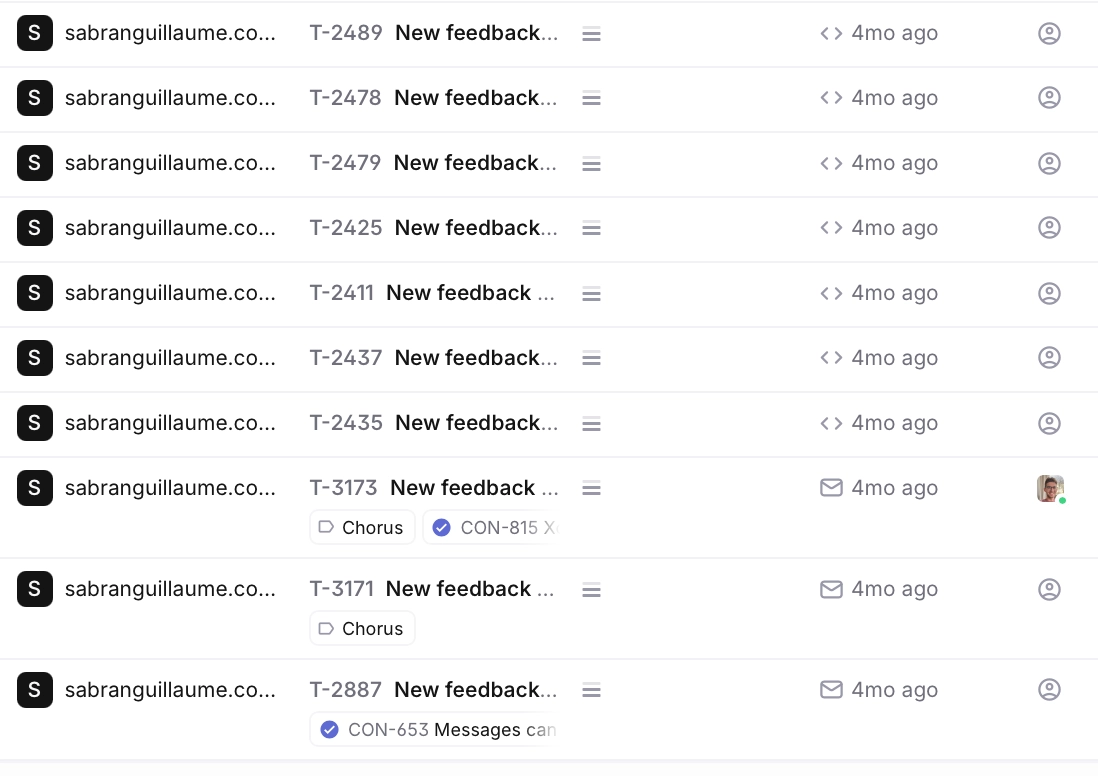This screenshot has height=776, width=1098.
Task: Click the assignee icon on T-2411 row
Action: [x=1049, y=293]
